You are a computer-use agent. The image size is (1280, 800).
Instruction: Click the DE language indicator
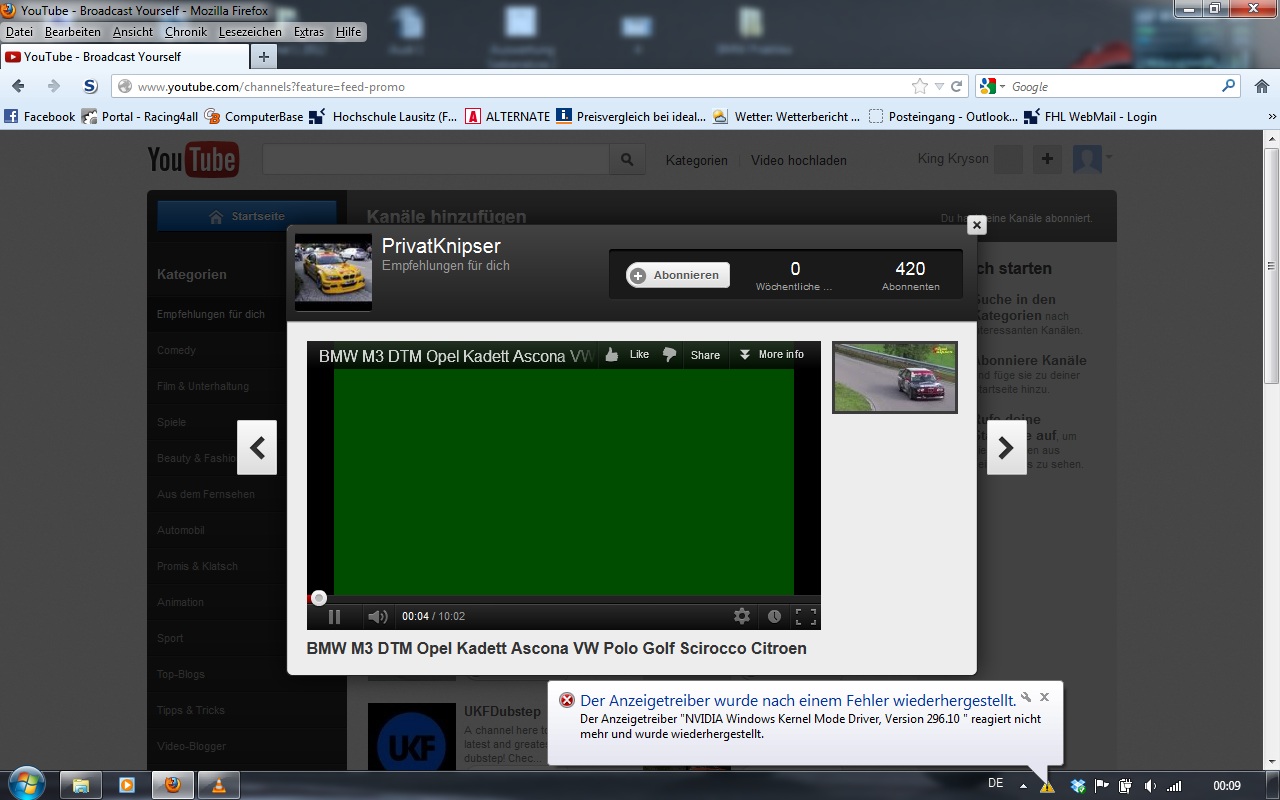click(996, 783)
